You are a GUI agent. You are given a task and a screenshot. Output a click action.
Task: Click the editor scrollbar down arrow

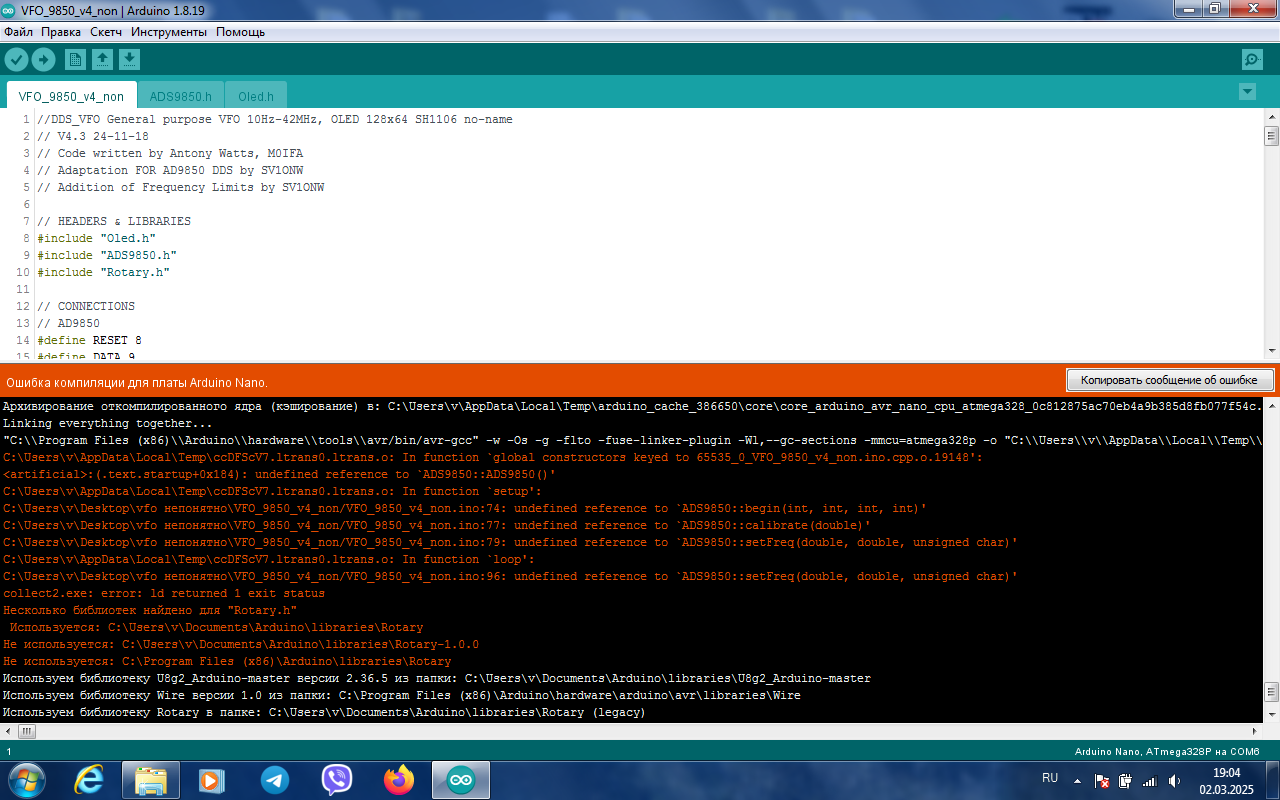click(x=1271, y=351)
